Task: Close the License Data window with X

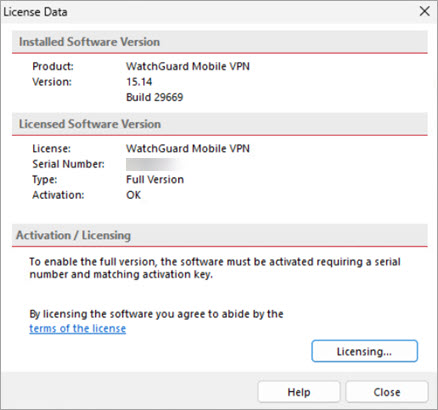Action: click(424, 12)
